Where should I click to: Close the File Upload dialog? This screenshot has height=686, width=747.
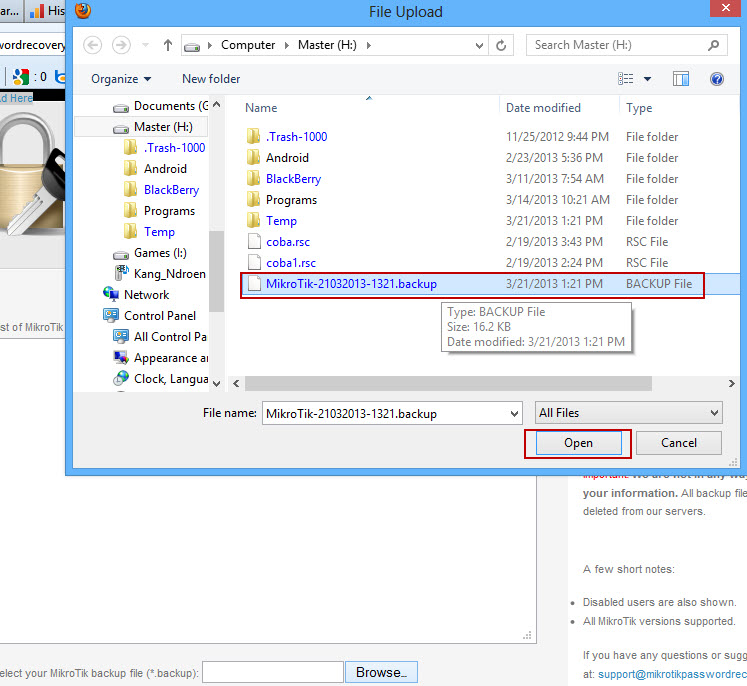point(725,8)
